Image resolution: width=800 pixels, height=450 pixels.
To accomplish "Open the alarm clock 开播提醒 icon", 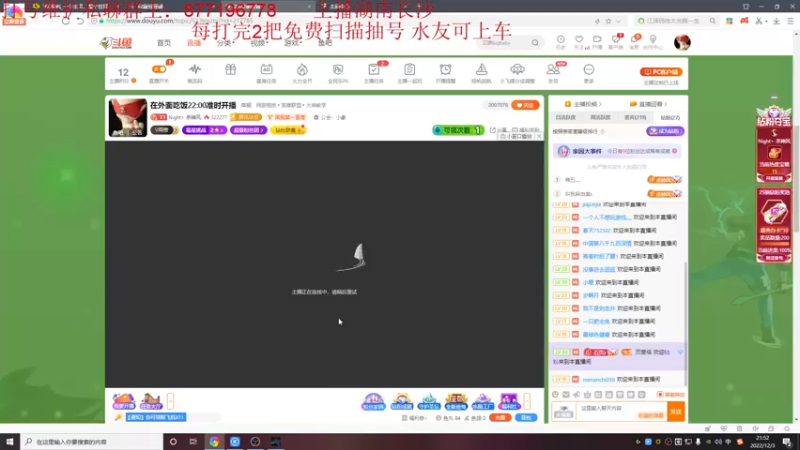I will coord(445,72).
